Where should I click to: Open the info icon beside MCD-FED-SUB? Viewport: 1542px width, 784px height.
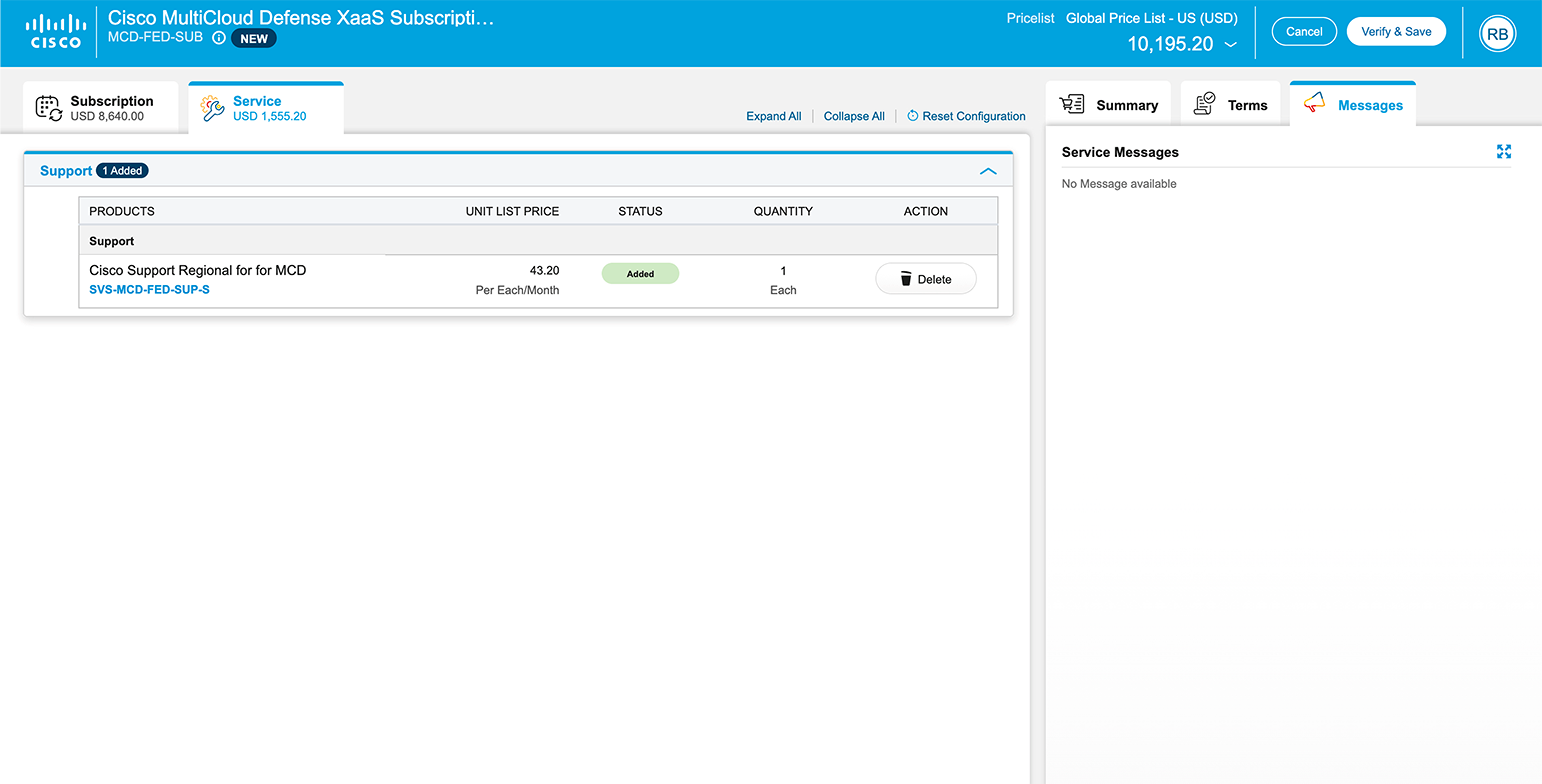coord(219,38)
